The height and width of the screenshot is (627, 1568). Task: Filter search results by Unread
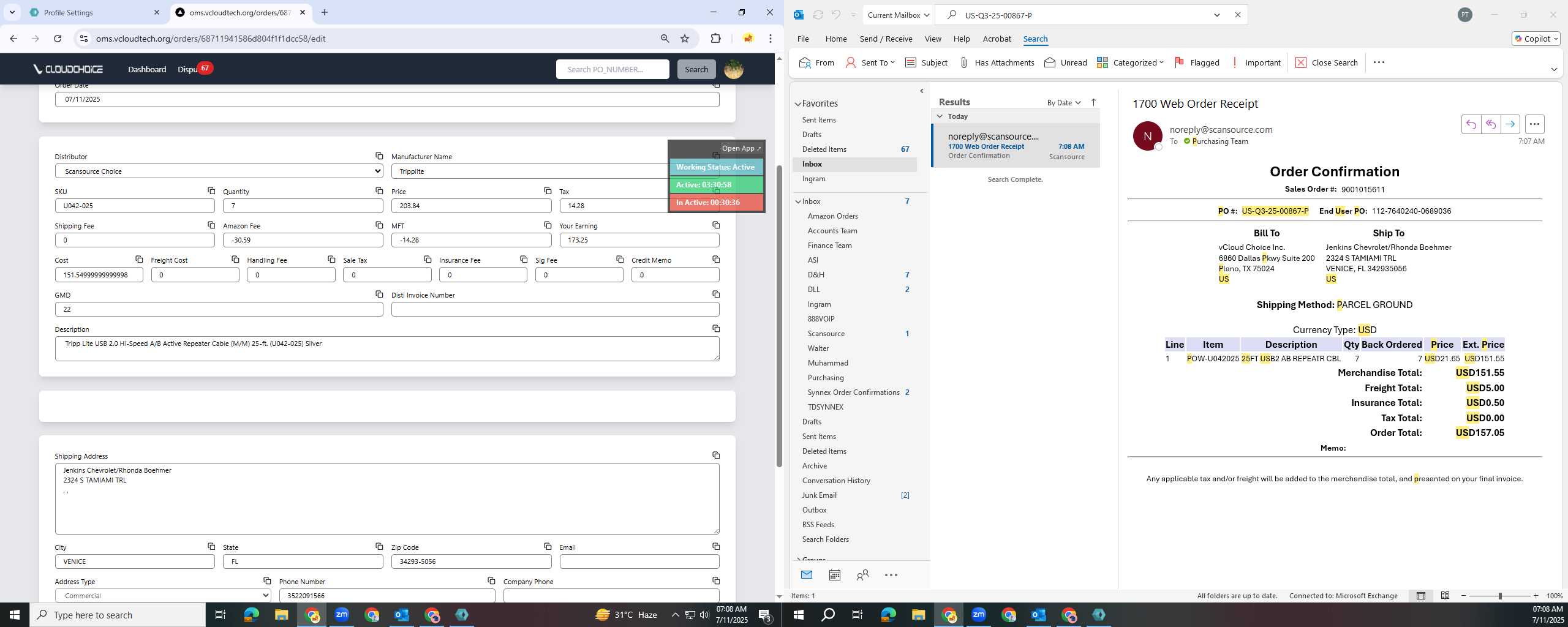(x=1065, y=62)
